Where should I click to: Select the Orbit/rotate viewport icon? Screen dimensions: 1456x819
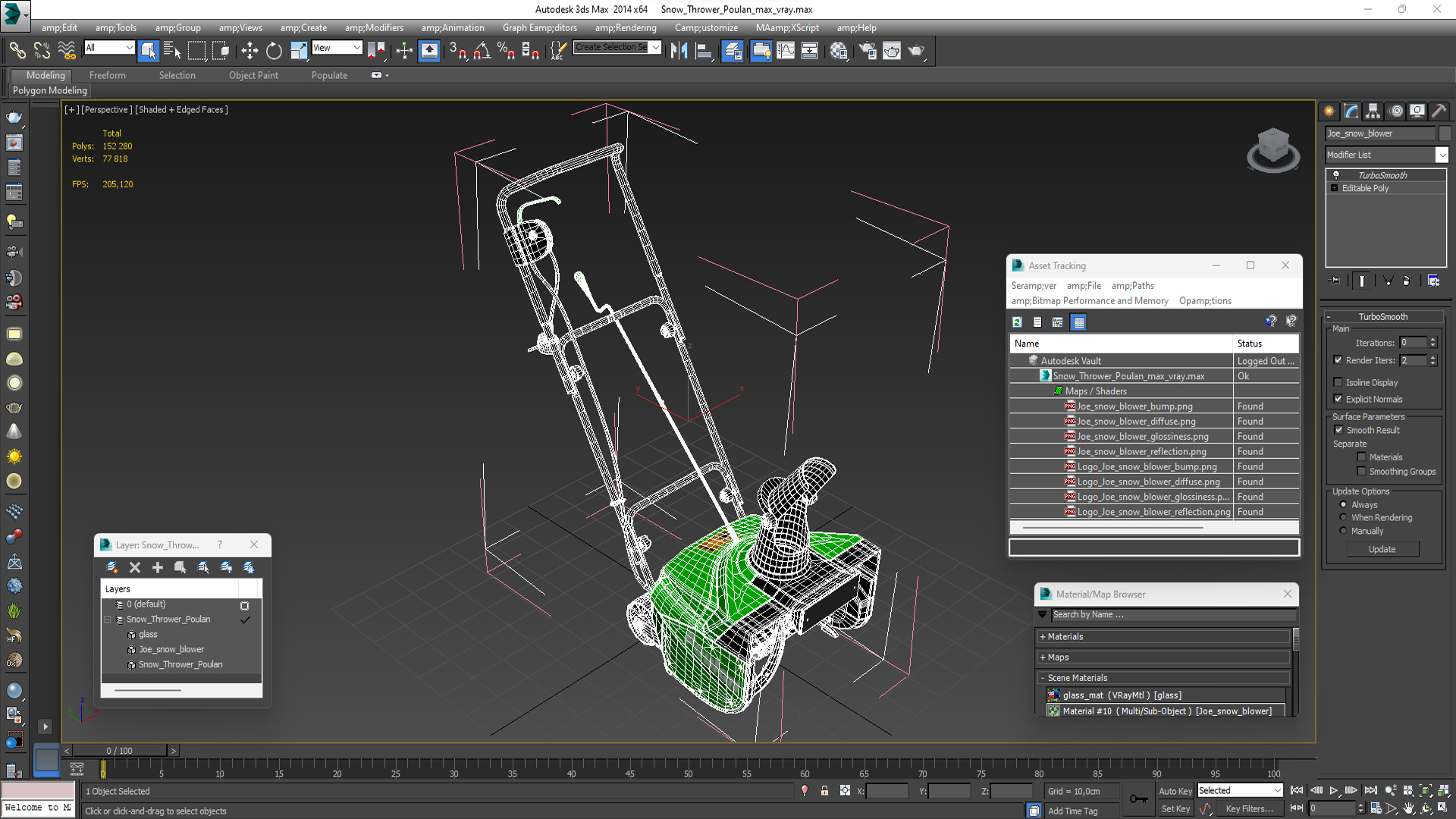1431,808
